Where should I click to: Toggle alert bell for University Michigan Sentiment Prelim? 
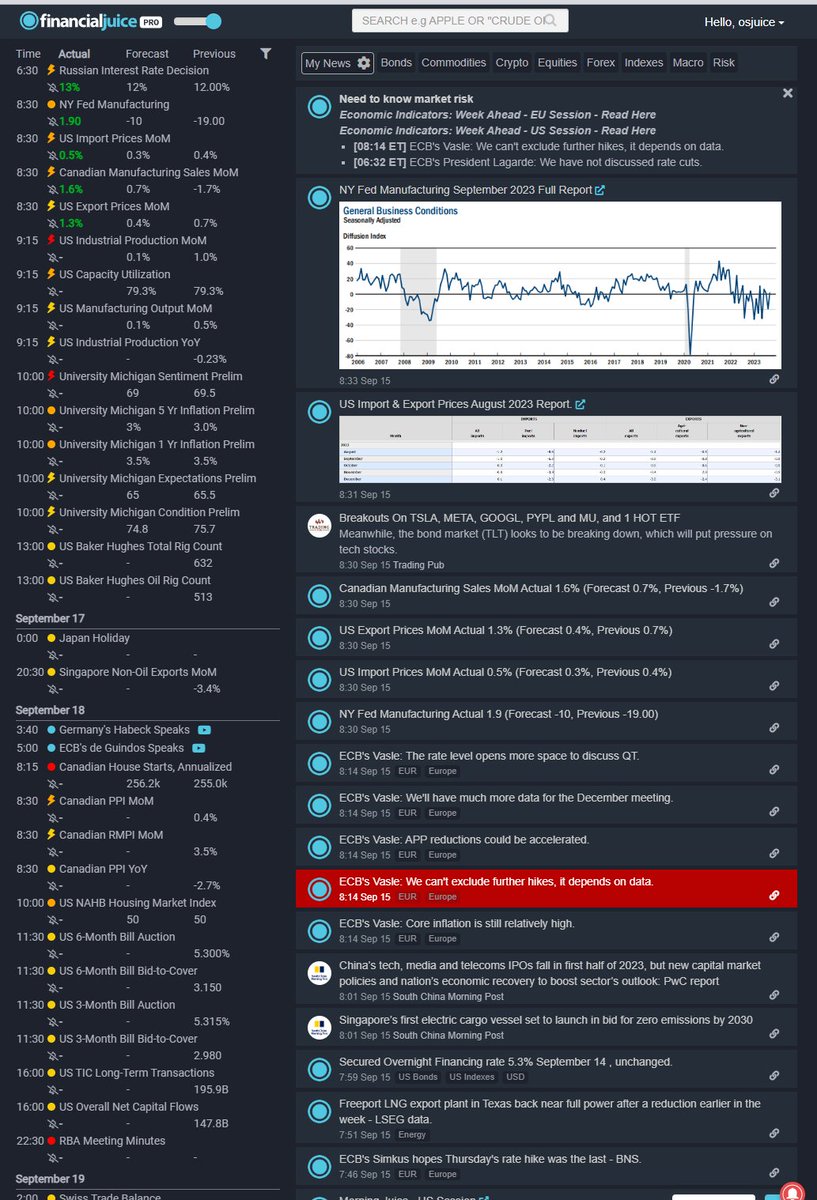[x=53, y=393]
